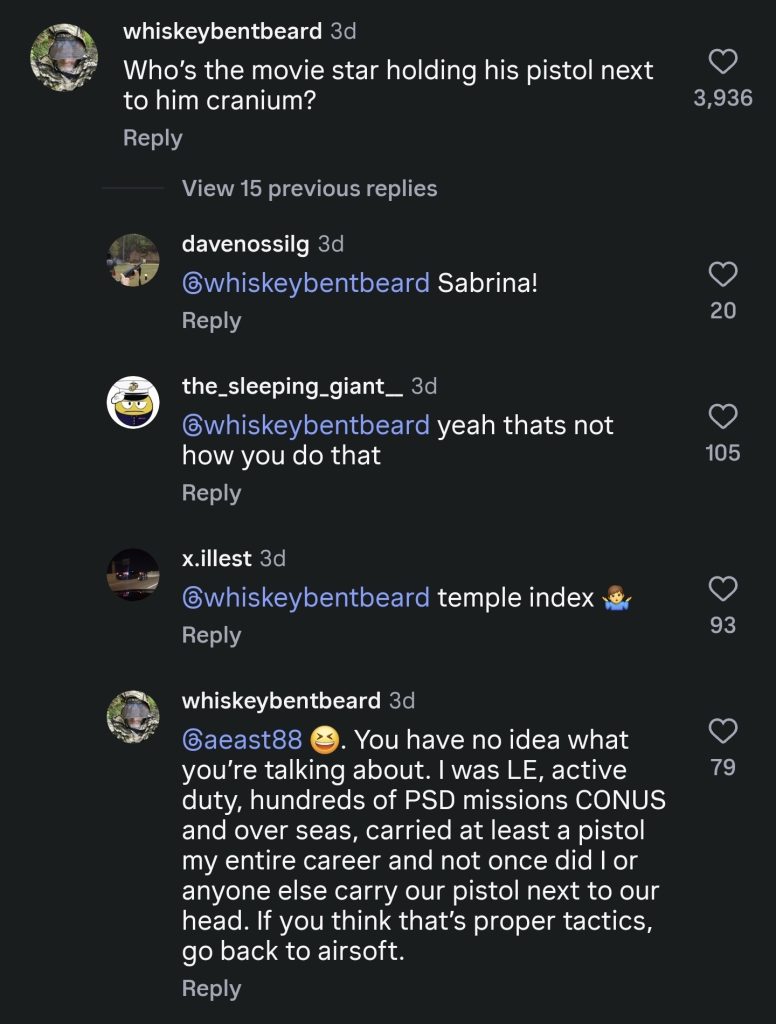Like the_sleeping_giant__'s reply
Screen dimensions: 776x1024
722,416
